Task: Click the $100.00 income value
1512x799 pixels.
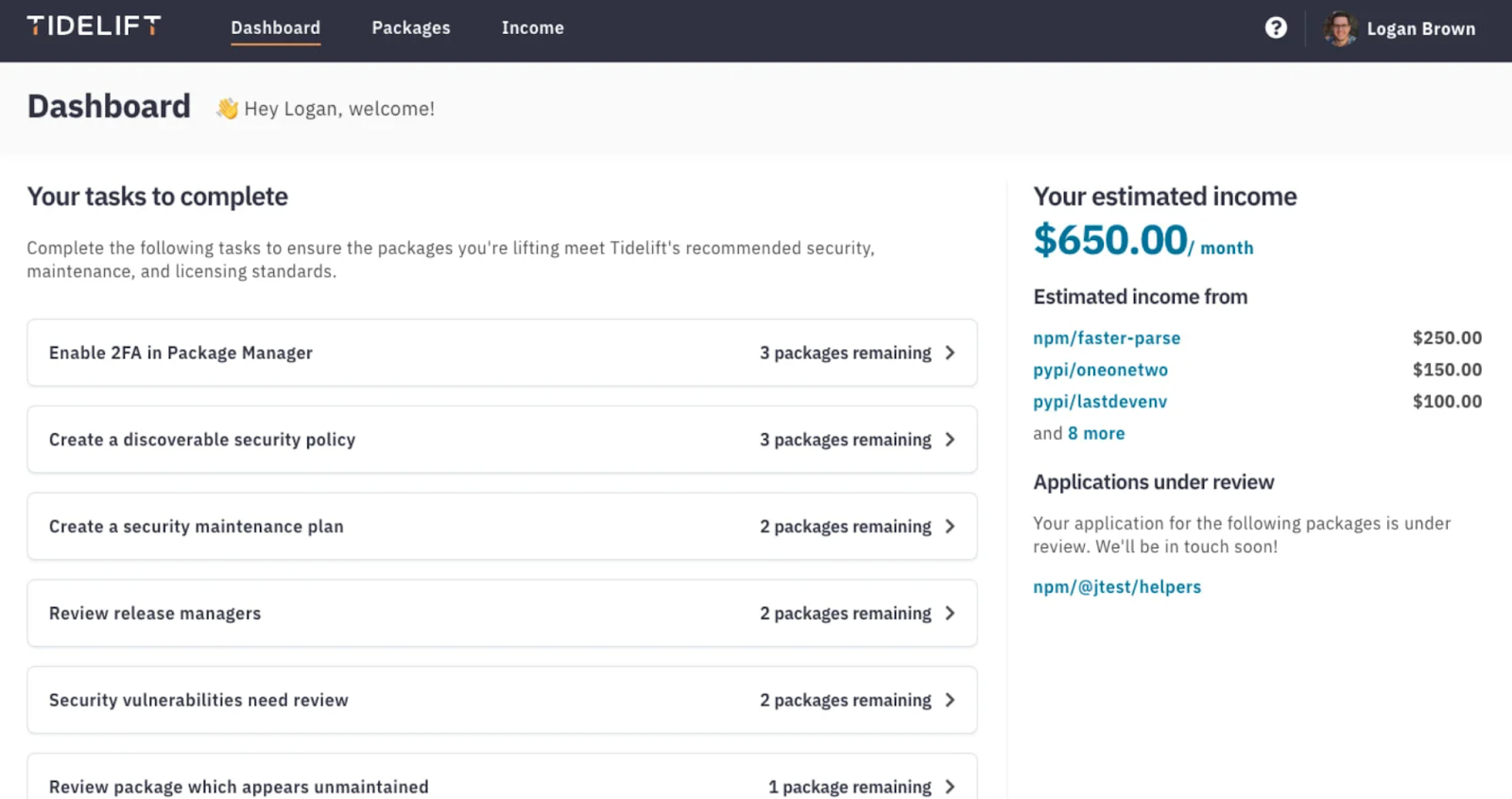Action: pos(1447,402)
